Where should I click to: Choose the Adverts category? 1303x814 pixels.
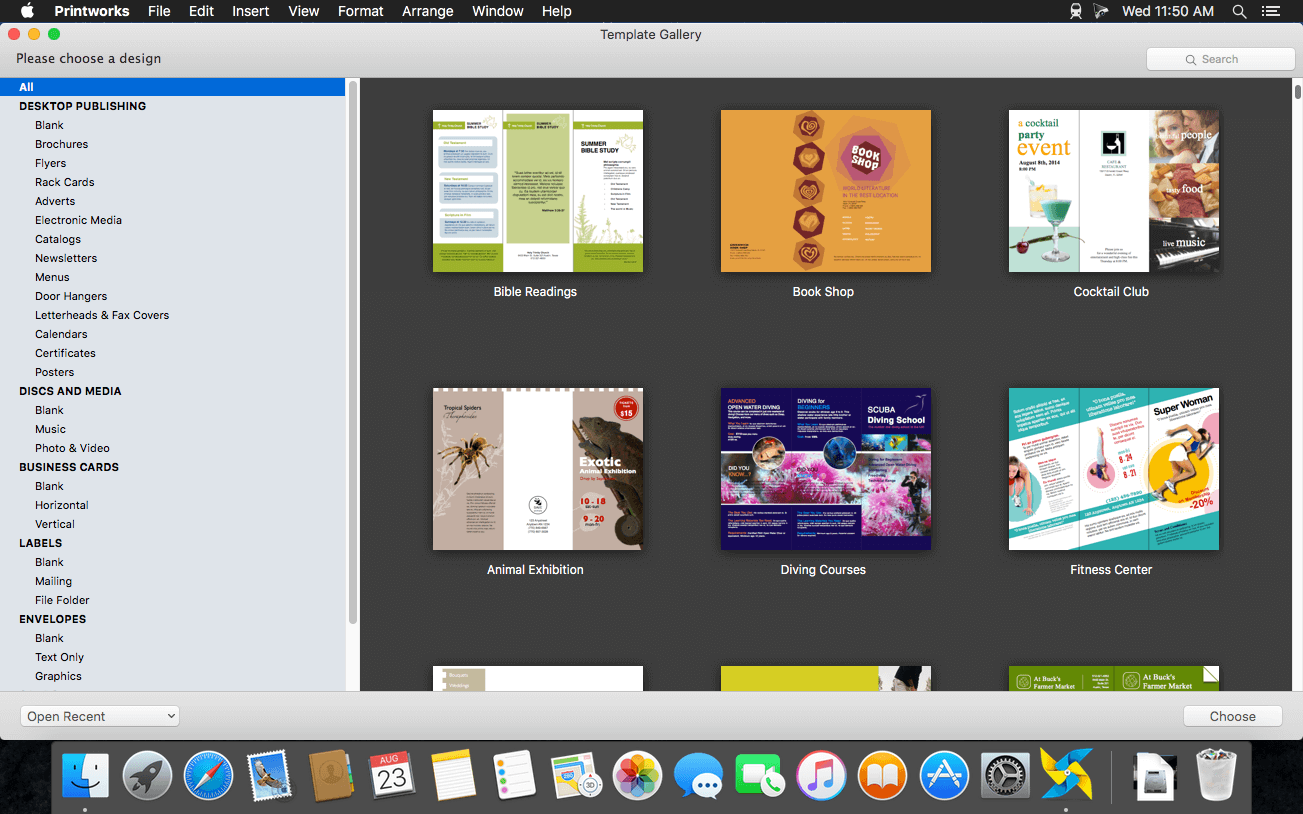tap(55, 201)
